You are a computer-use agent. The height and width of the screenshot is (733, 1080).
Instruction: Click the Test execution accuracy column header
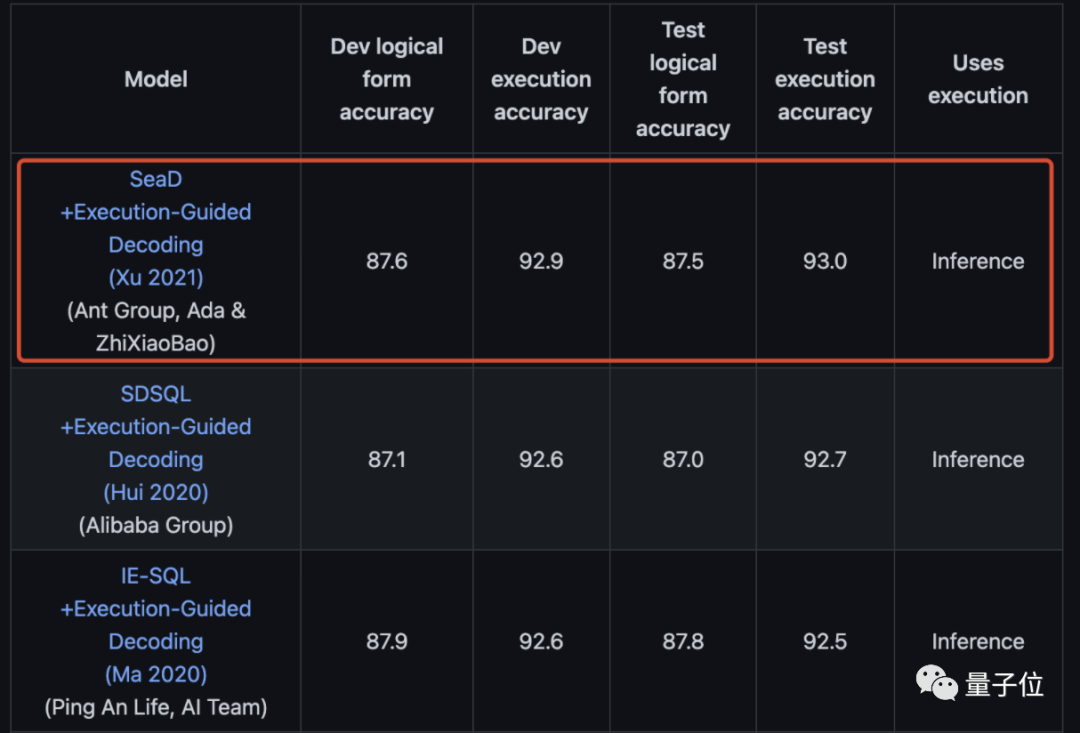pos(825,79)
